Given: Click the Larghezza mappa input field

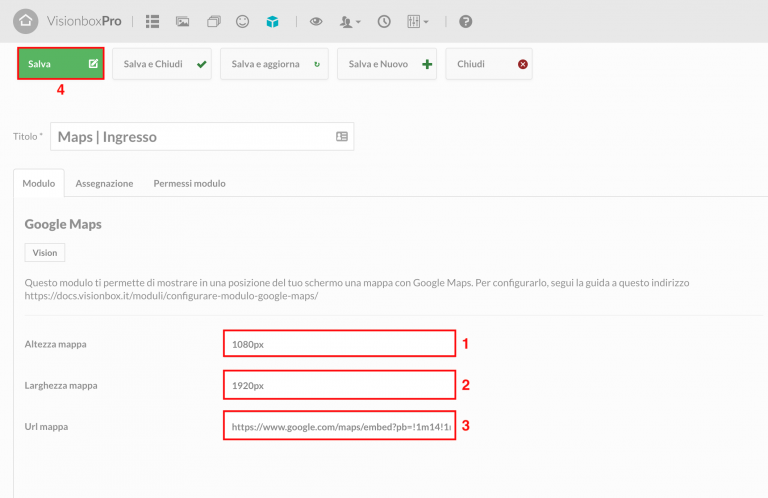Looking at the screenshot, I should pos(339,385).
